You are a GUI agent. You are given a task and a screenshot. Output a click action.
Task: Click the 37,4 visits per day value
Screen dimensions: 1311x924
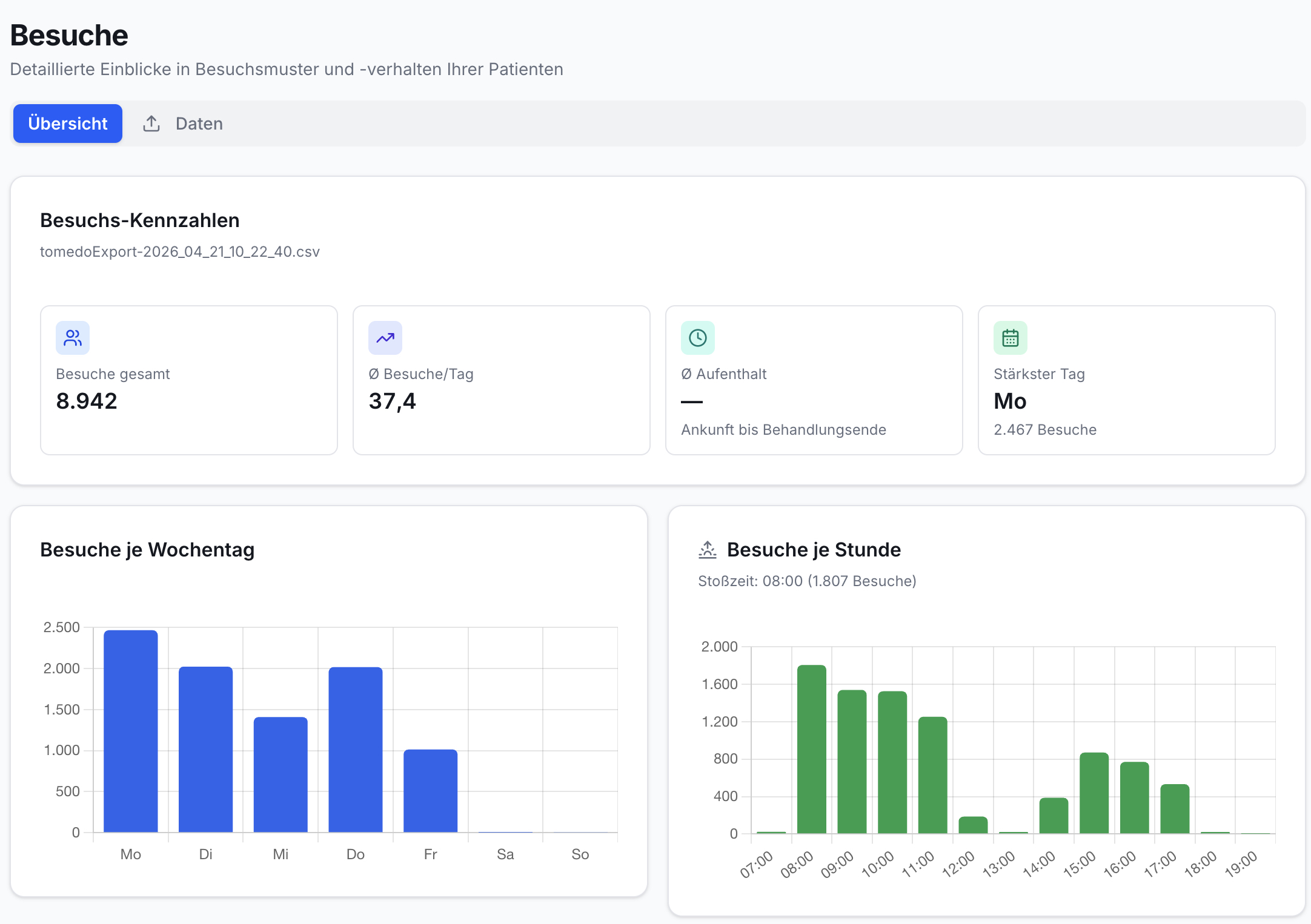393,401
